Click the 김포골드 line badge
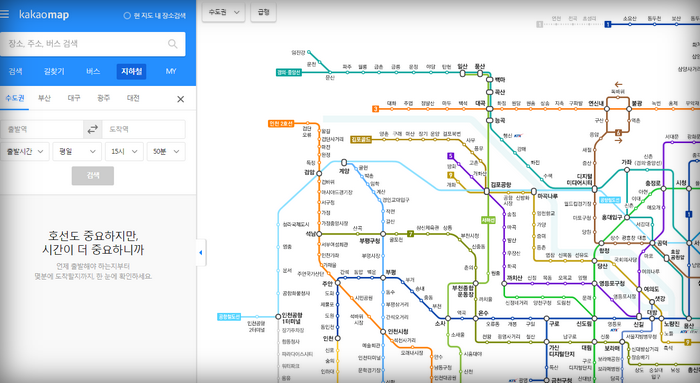Screen dimensions: 700x383 361,140
